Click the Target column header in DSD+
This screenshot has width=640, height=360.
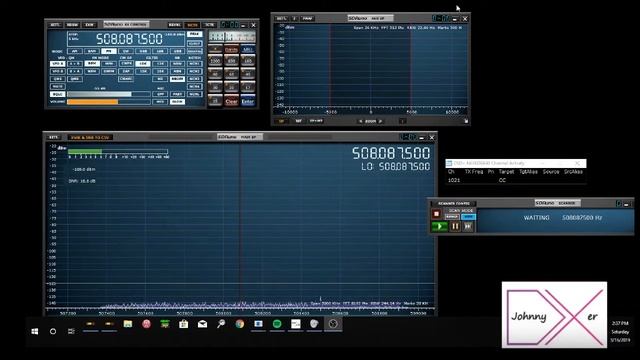[506, 172]
